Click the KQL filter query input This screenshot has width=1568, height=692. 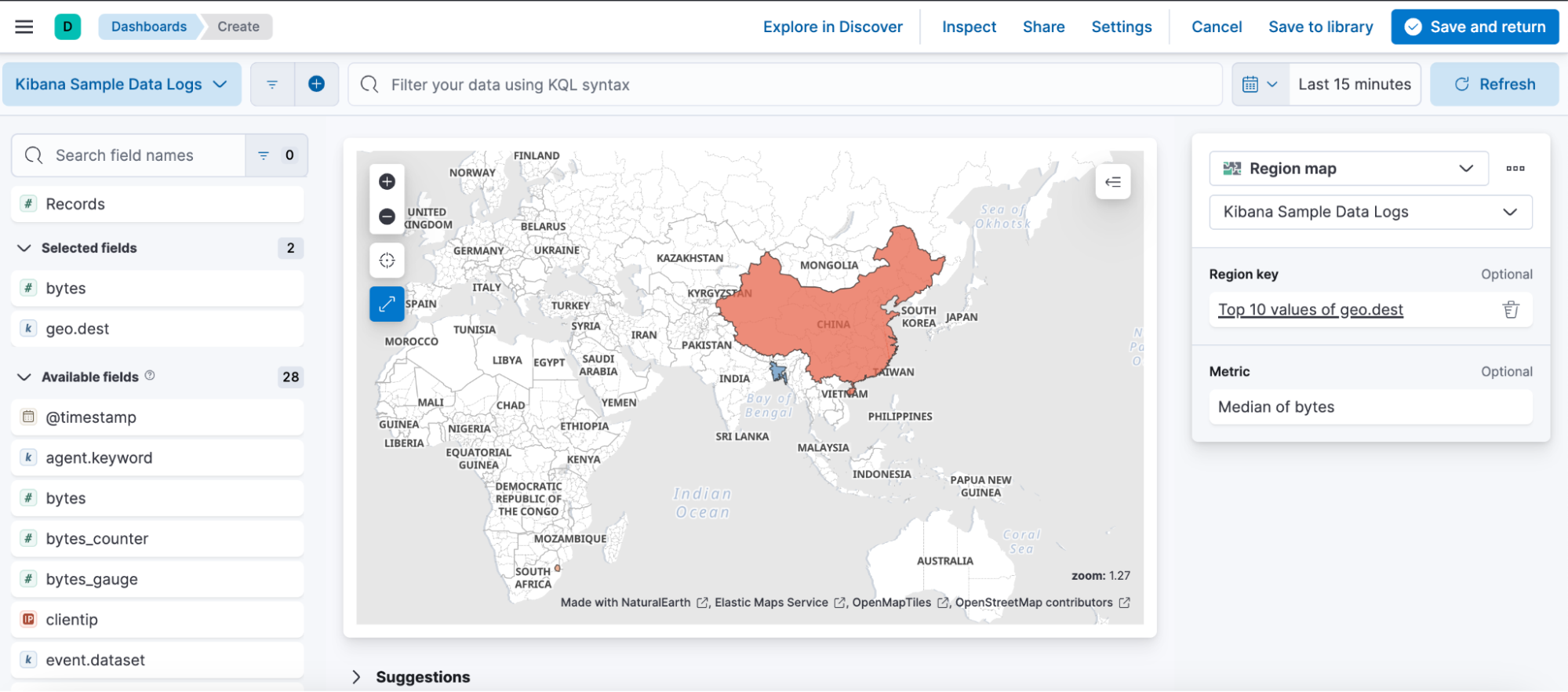tap(784, 84)
